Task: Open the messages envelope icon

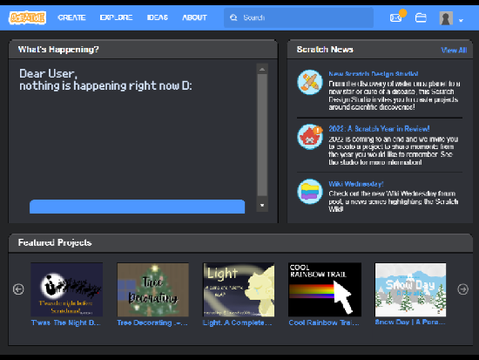Action: click(x=397, y=17)
